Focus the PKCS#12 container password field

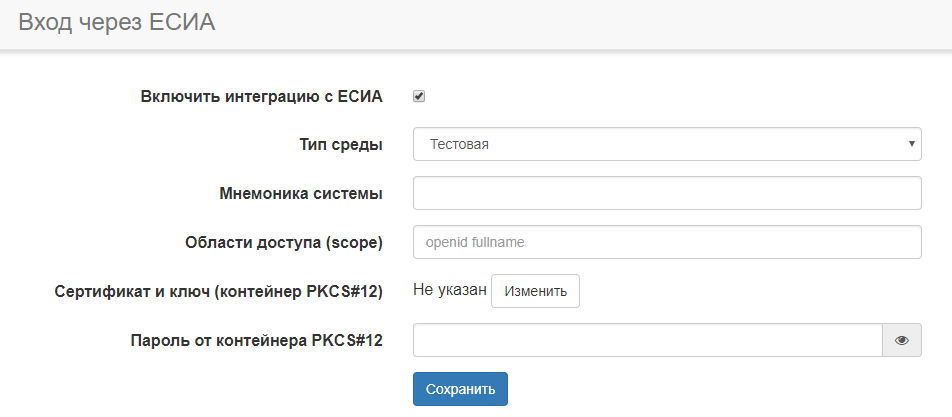(x=647, y=340)
